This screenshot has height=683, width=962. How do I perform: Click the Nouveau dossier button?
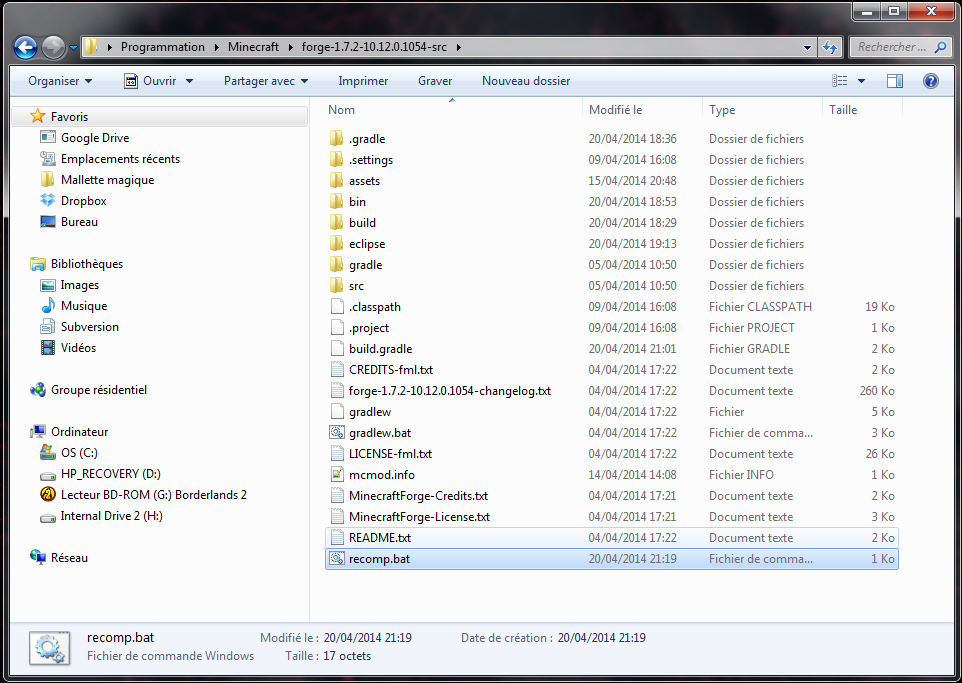(x=526, y=81)
